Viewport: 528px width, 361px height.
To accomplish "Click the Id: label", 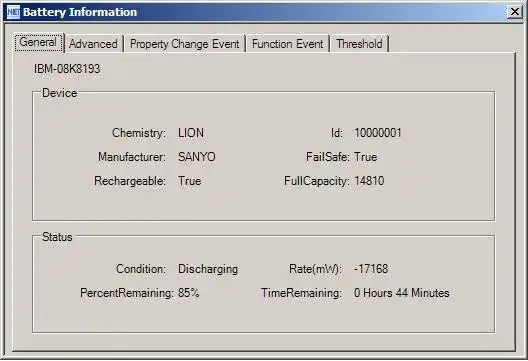I will tap(337, 133).
